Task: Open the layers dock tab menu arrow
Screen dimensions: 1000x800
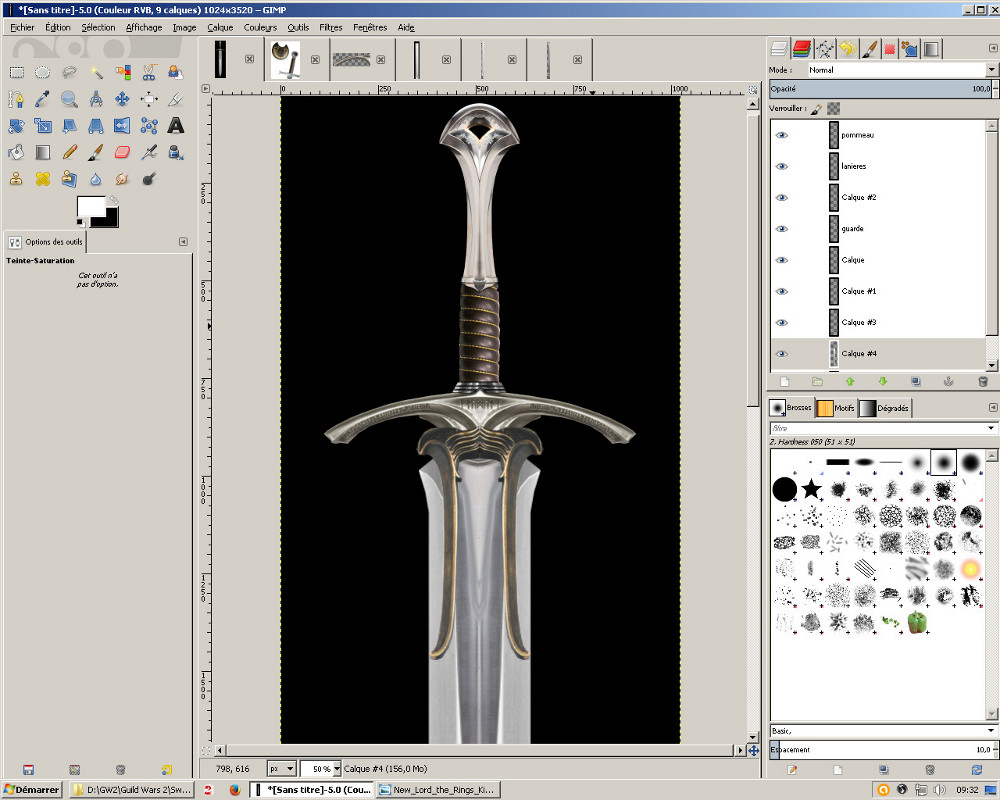Action: point(992,48)
